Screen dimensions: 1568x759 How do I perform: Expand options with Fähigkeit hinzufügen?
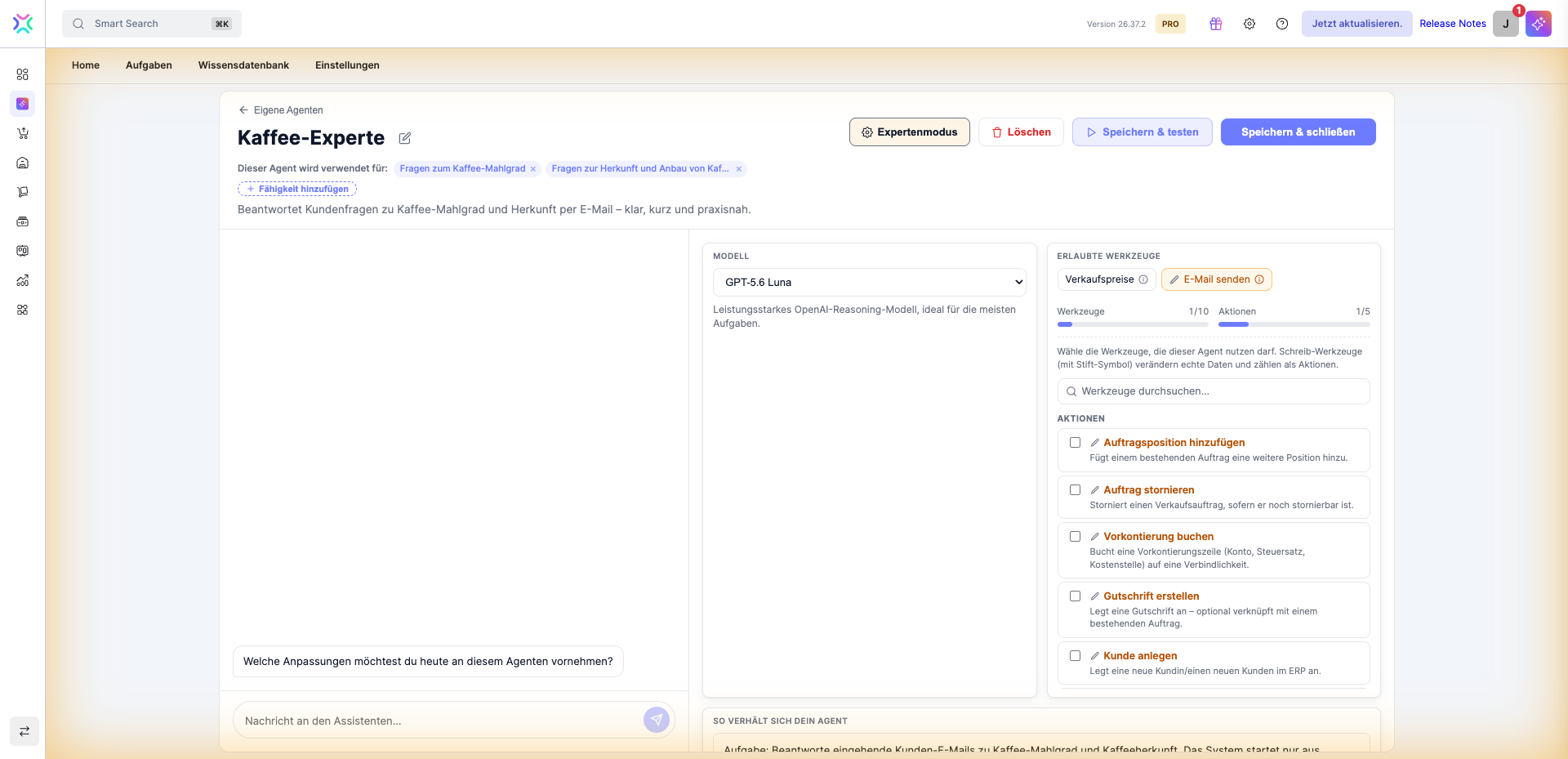coord(297,189)
